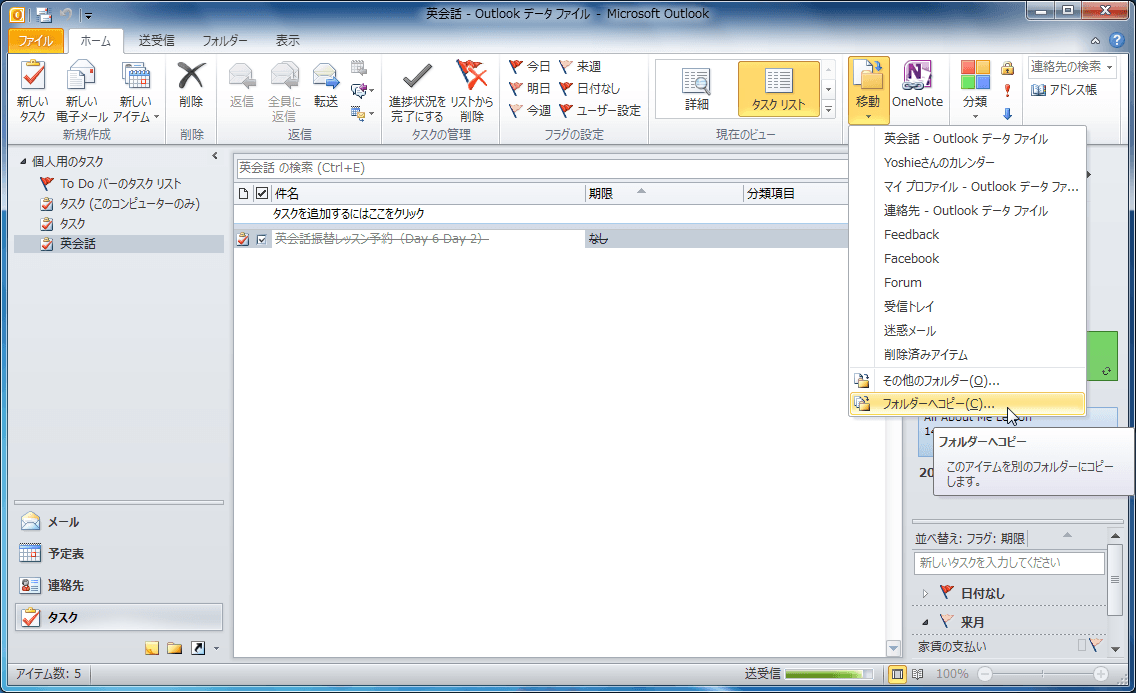Click the Low Importance down arrow icon
The image size is (1136, 693).
pyautogui.click(x=1007, y=114)
